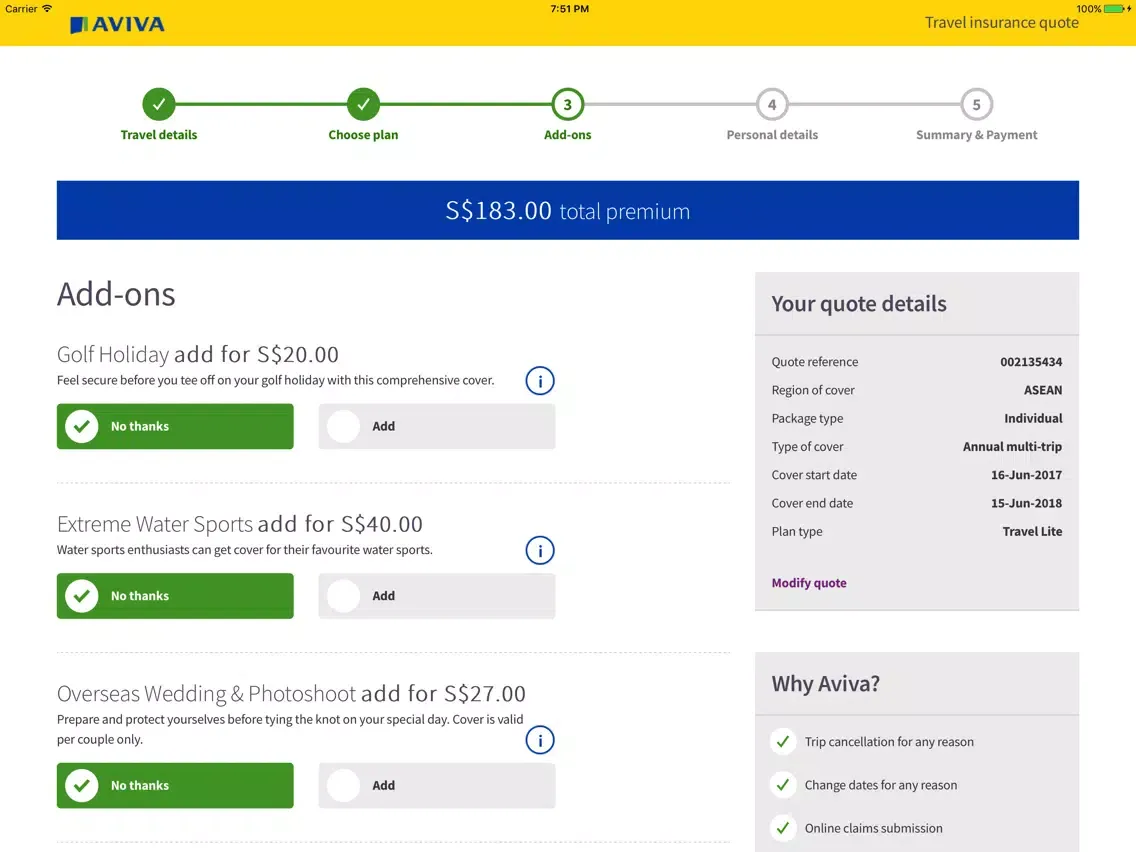Tap the S$183.00 total premium banner
This screenshot has width=1136, height=852.
(567, 210)
